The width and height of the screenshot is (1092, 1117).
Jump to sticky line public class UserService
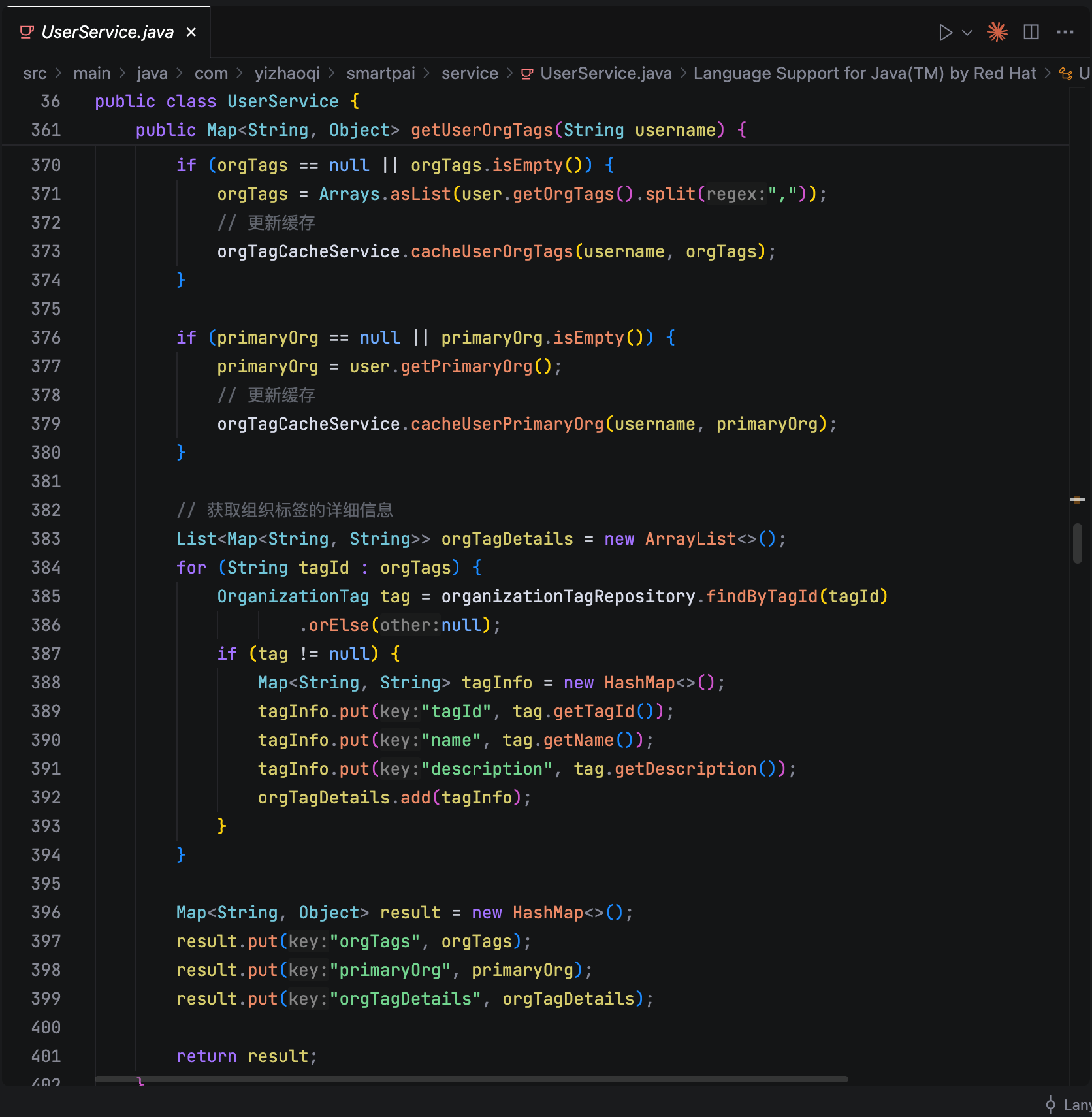tap(227, 101)
